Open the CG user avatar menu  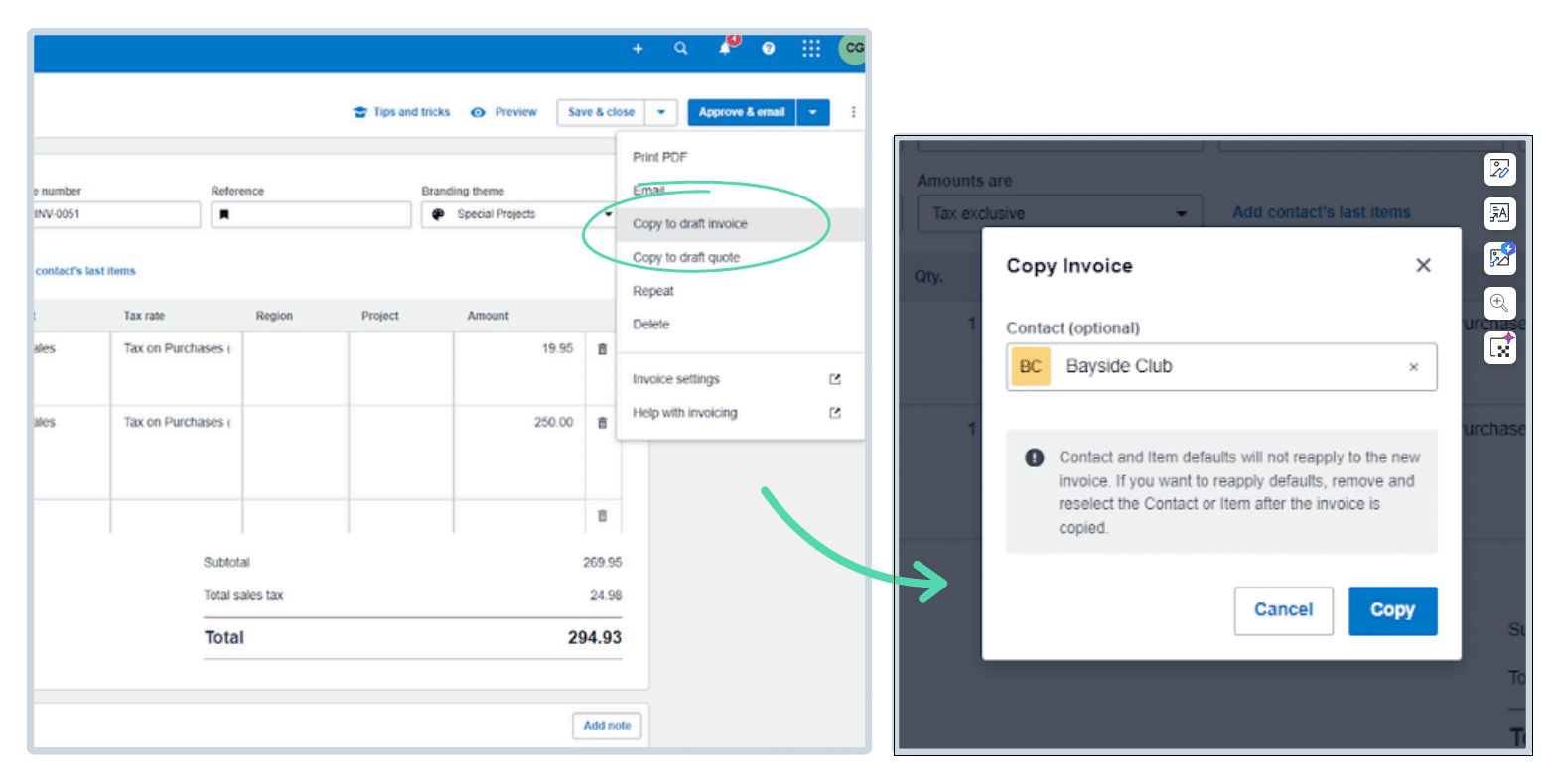[853, 48]
